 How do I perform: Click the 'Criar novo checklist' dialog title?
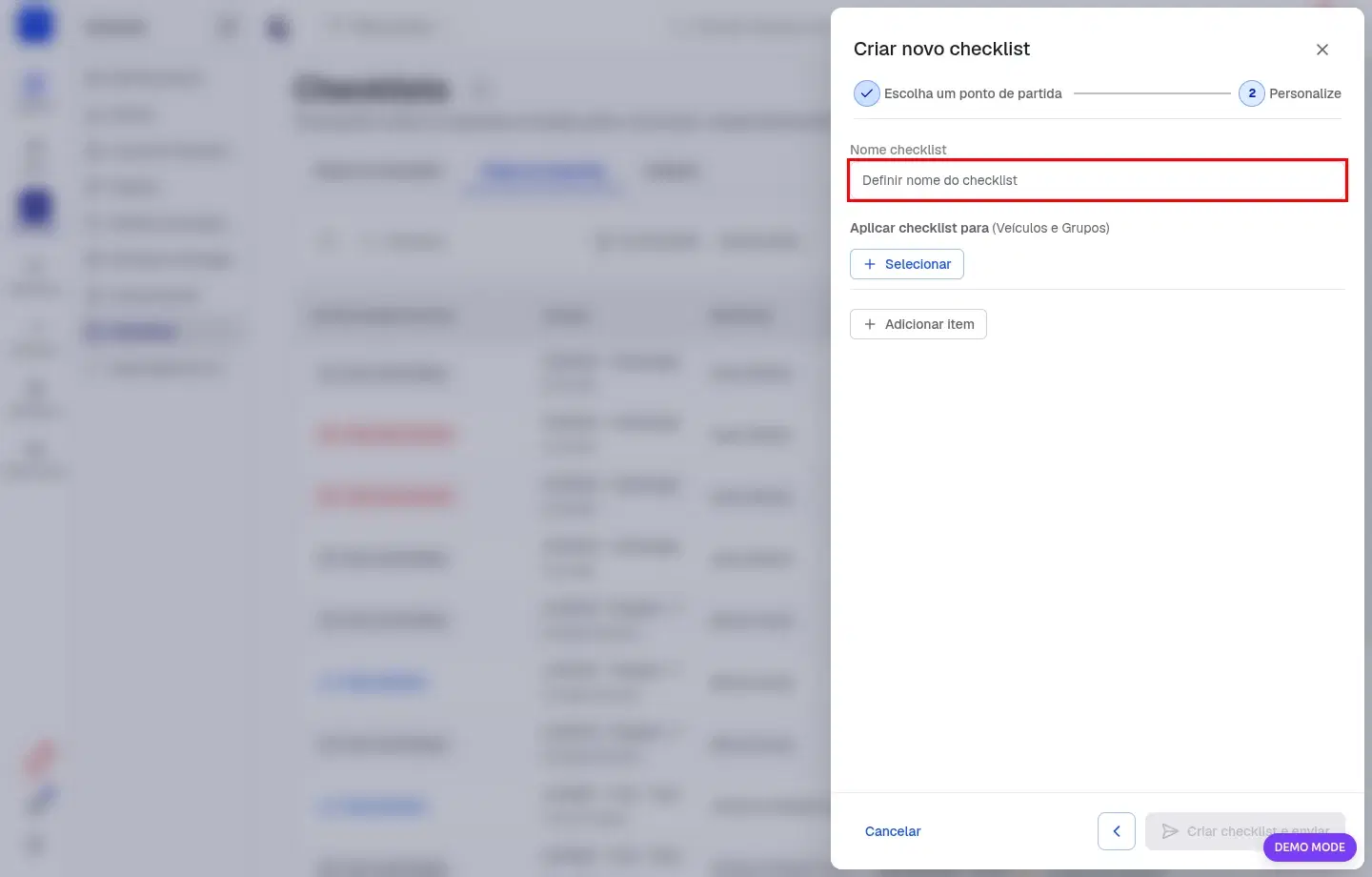pyautogui.click(x=941, y=49)
